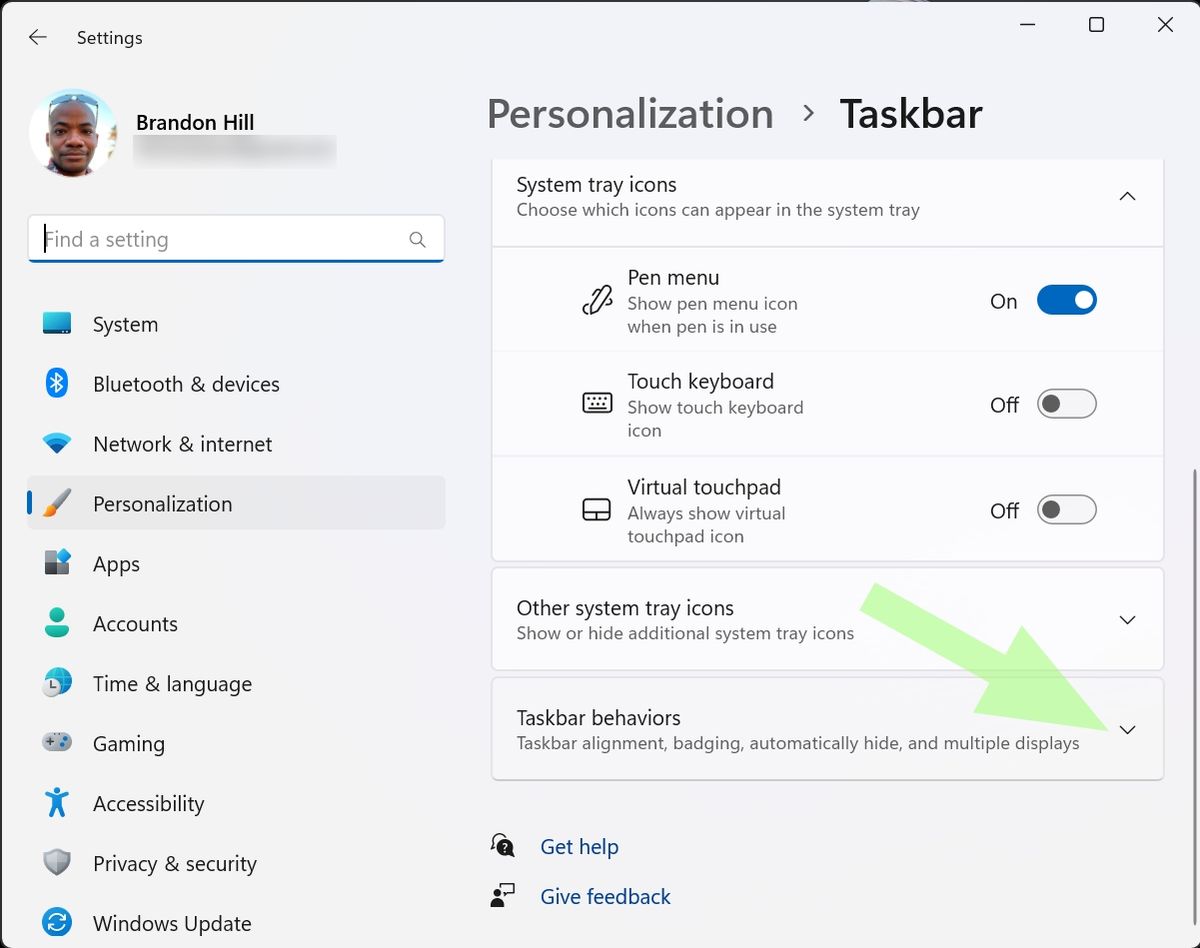Click the search magnifier in Find a setting
The image size is (1200, 948).
pos(417,239)
